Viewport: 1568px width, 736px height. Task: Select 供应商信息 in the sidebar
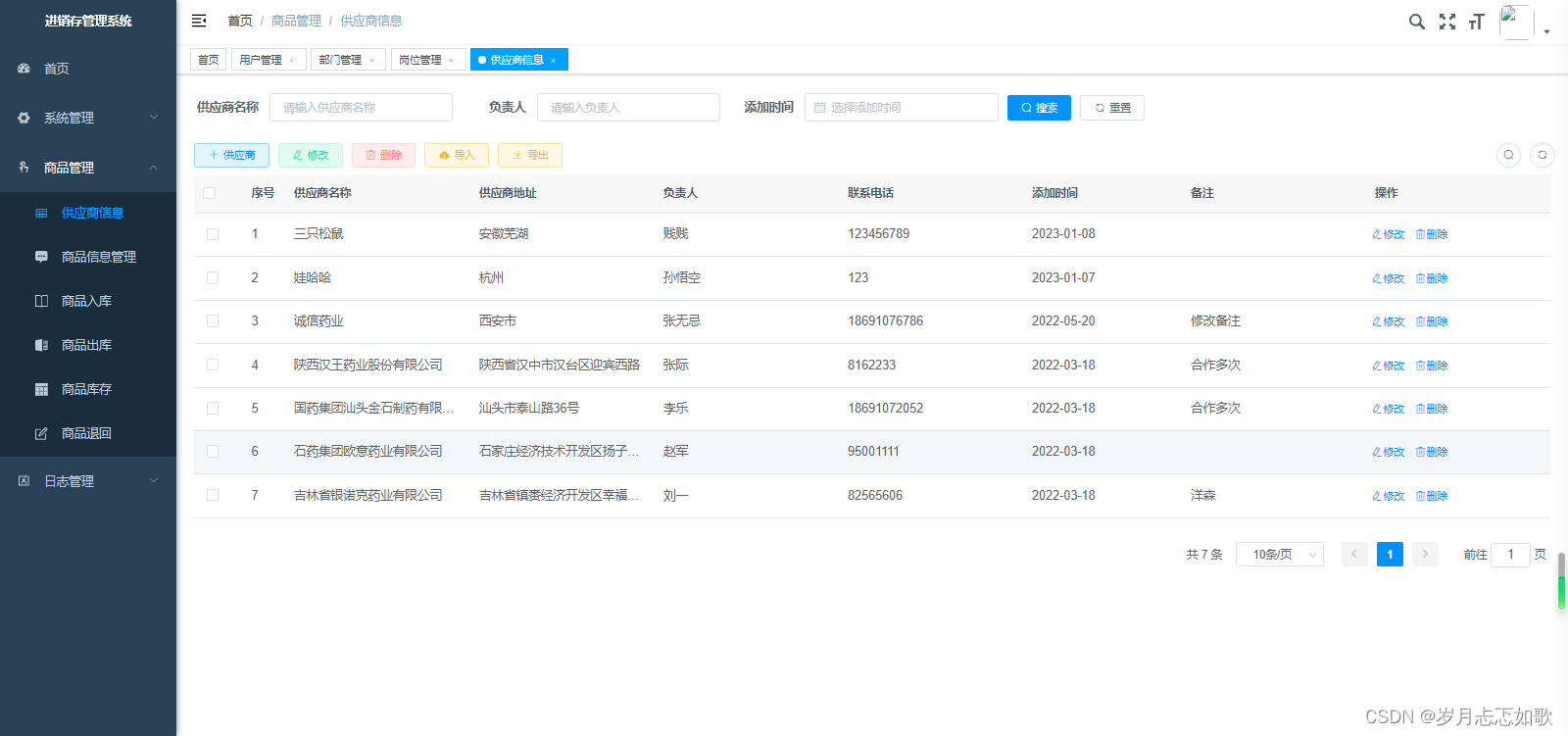tap(88, 213)
